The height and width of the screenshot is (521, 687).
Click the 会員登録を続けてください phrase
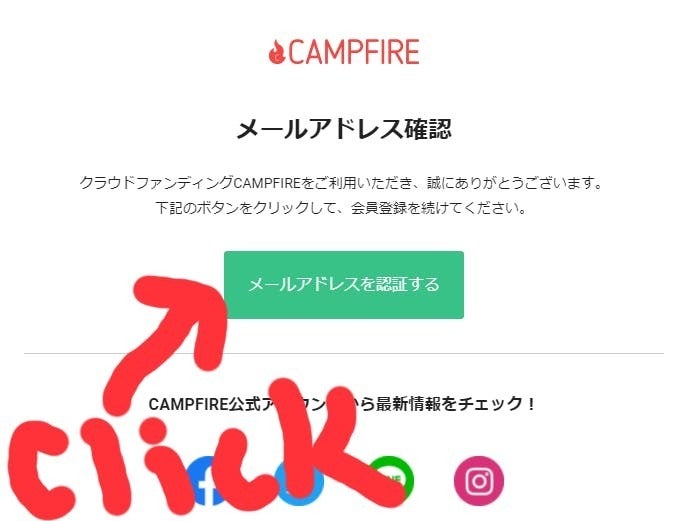point(439,207)
